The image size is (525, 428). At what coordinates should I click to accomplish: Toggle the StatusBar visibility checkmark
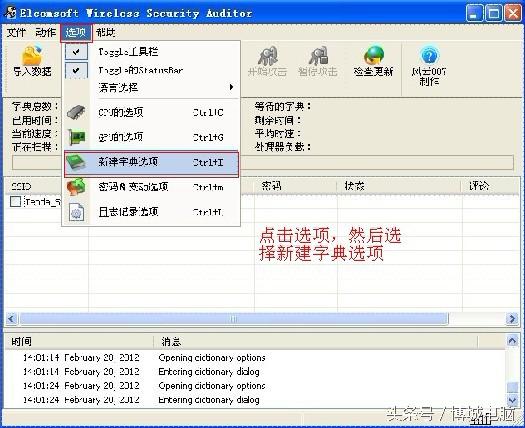tap(76, 70)
